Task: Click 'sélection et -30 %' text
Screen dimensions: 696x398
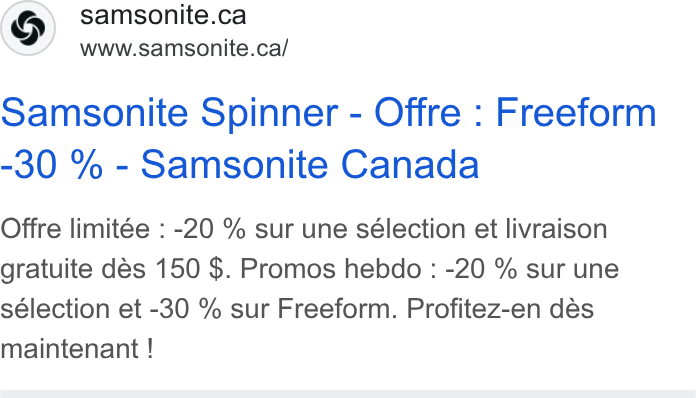Action: click(111, 309)
